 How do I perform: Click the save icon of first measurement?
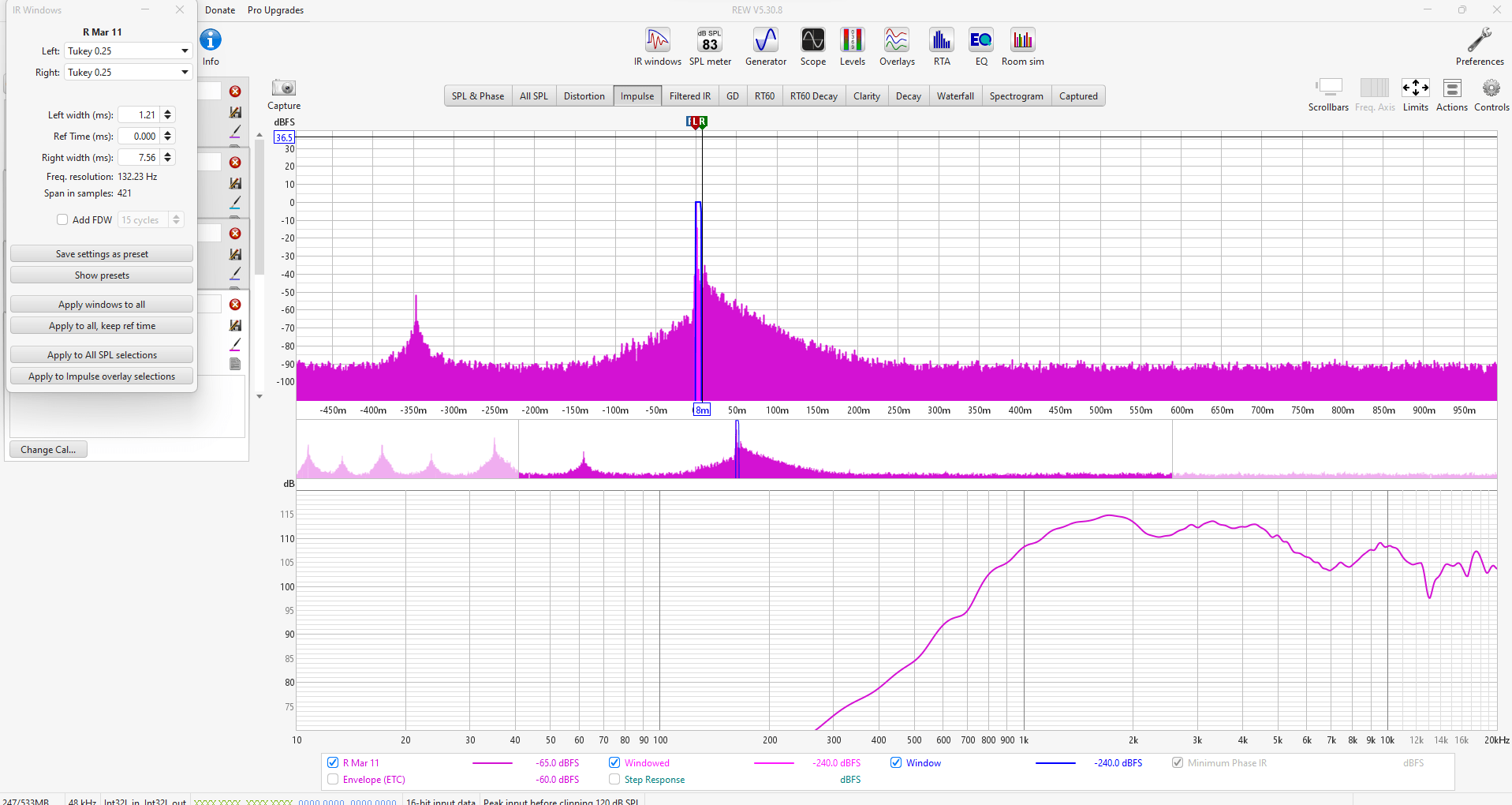(235, 112)
